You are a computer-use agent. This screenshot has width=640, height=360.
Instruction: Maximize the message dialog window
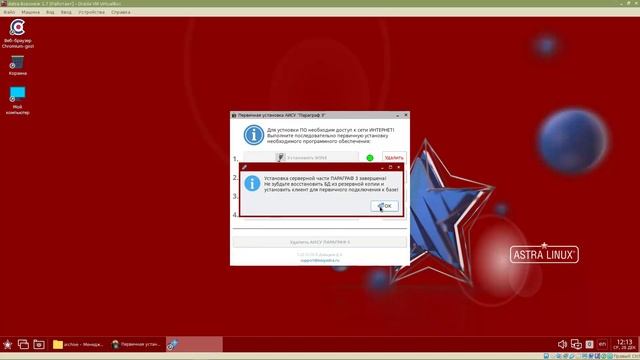[391, 167]
